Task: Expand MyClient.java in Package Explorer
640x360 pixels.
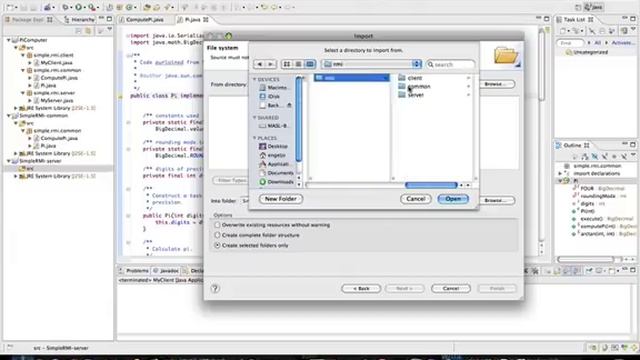Action: pyautogui.click(x=30, y=63)
